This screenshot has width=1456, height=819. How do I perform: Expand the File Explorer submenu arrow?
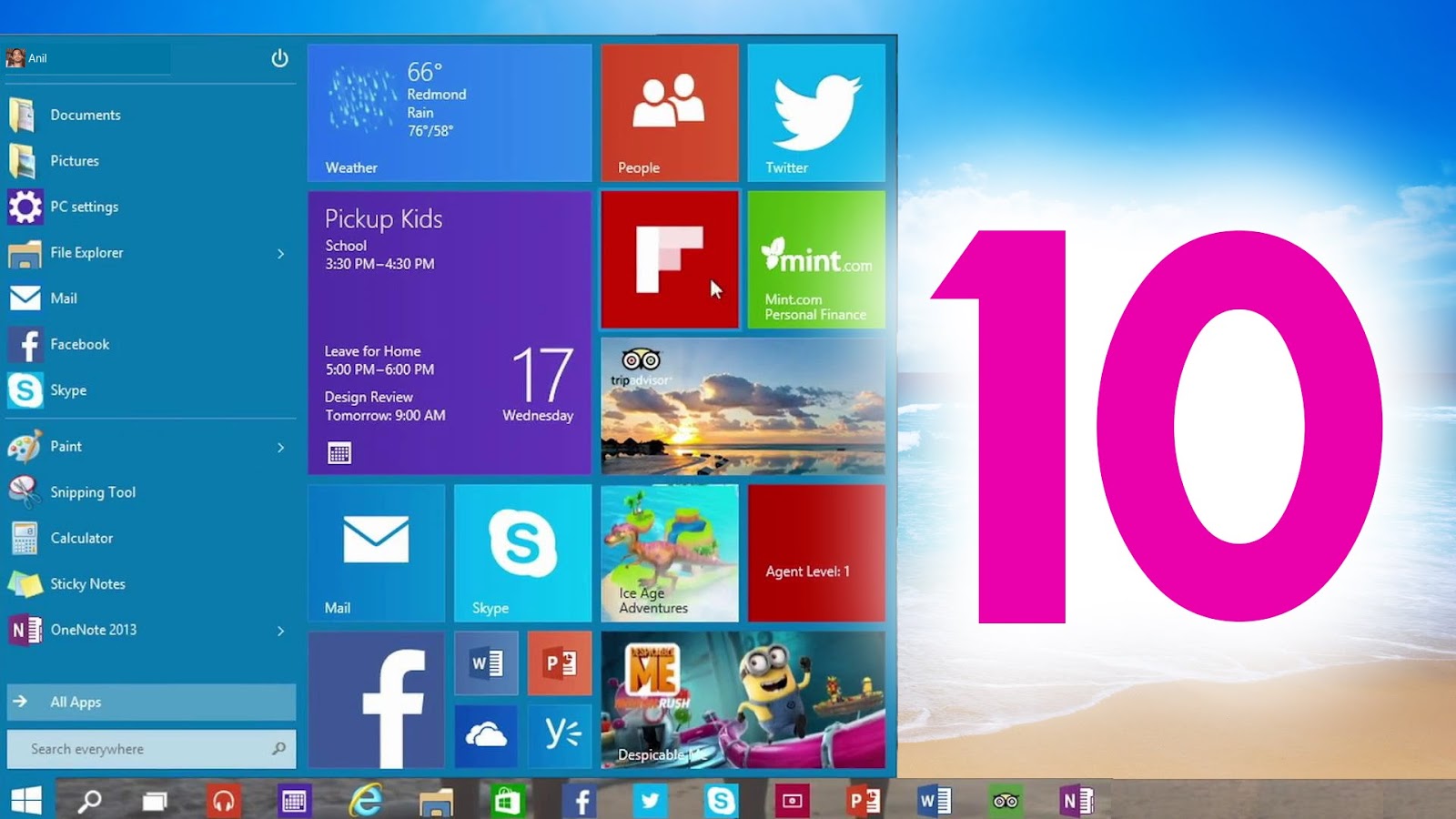[x=280, y=253]
